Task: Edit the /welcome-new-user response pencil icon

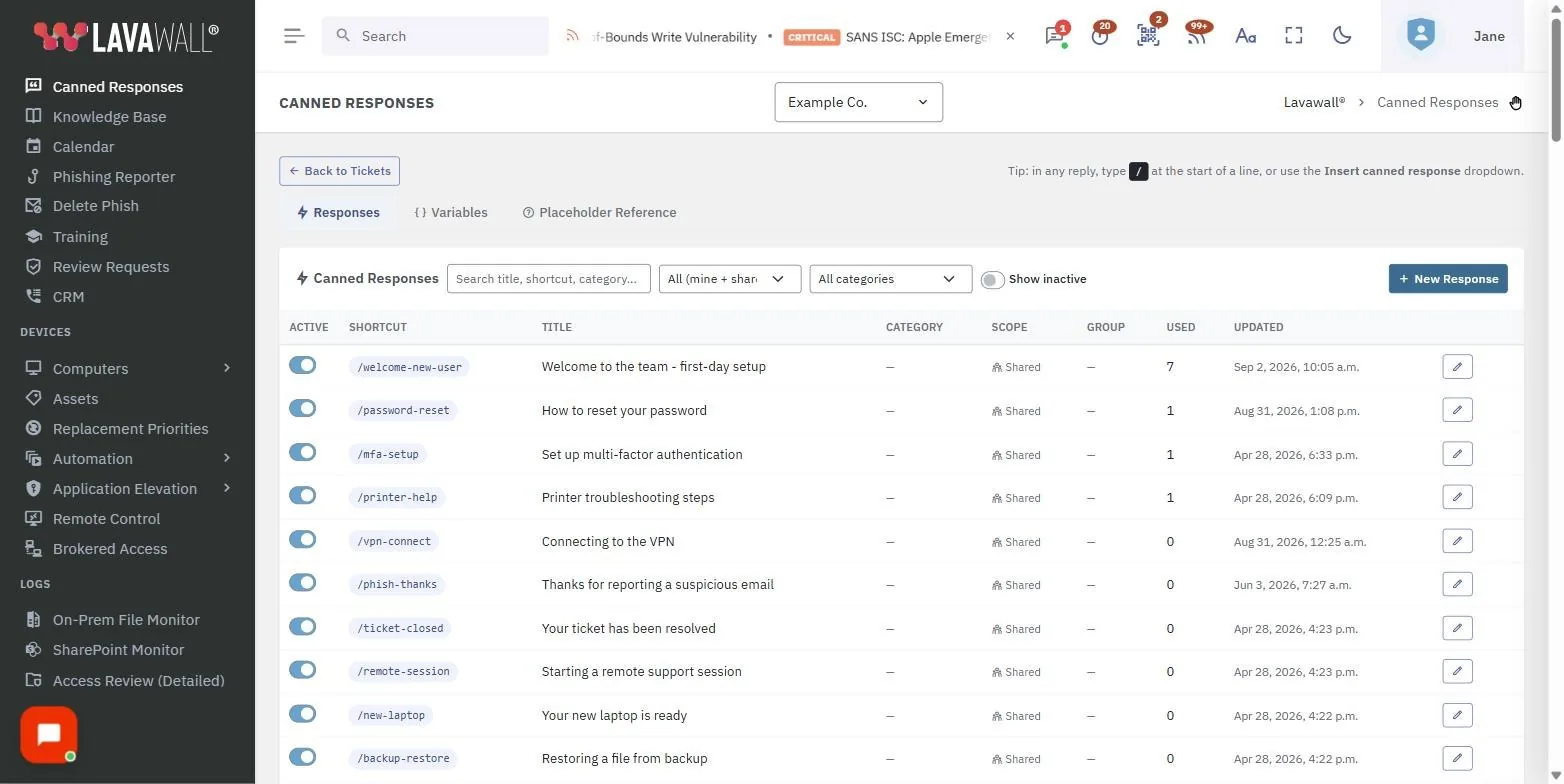Action: [x=1457, y=367]
